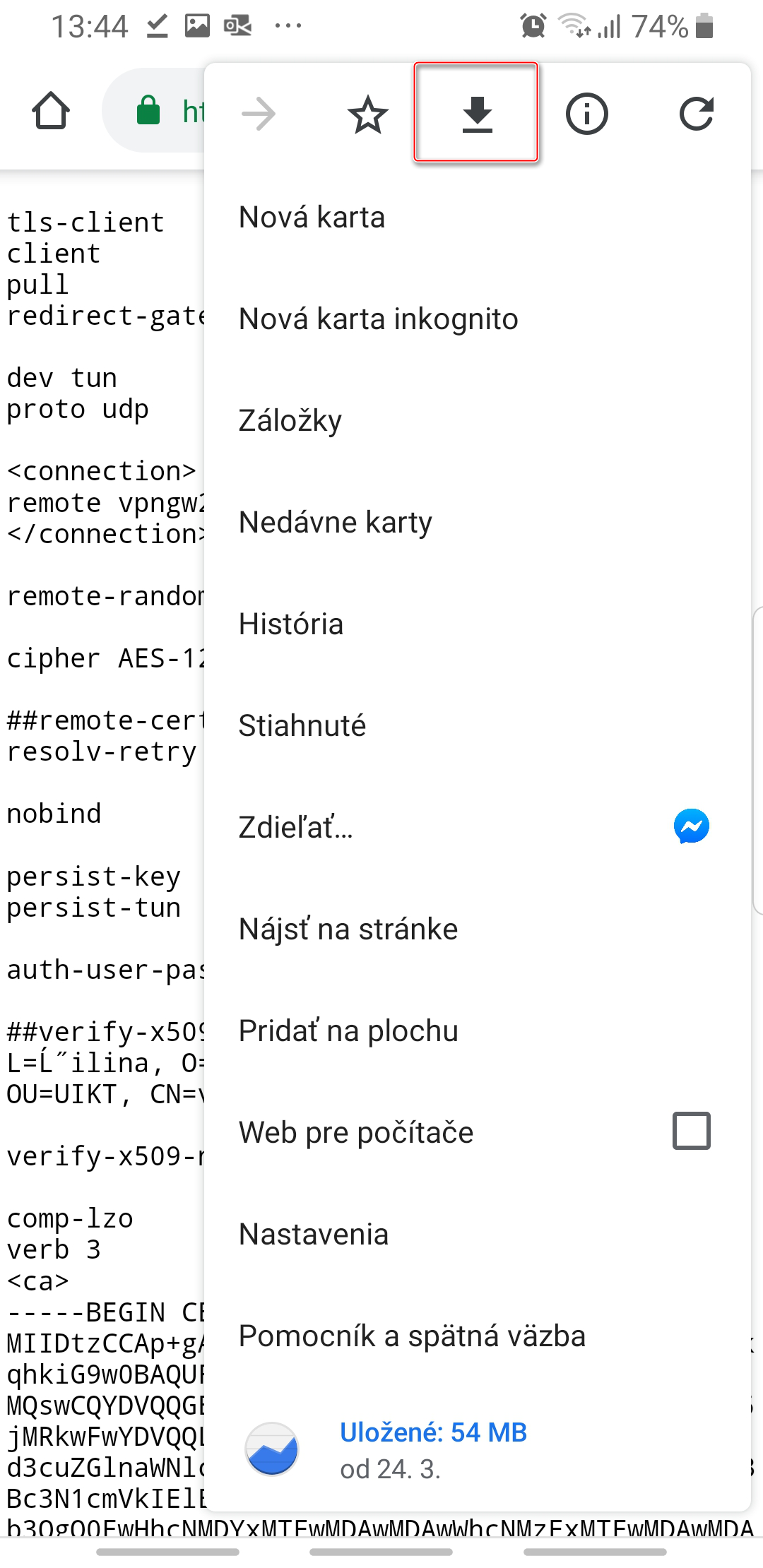Open Nová karta inkognito

(379, 319)
